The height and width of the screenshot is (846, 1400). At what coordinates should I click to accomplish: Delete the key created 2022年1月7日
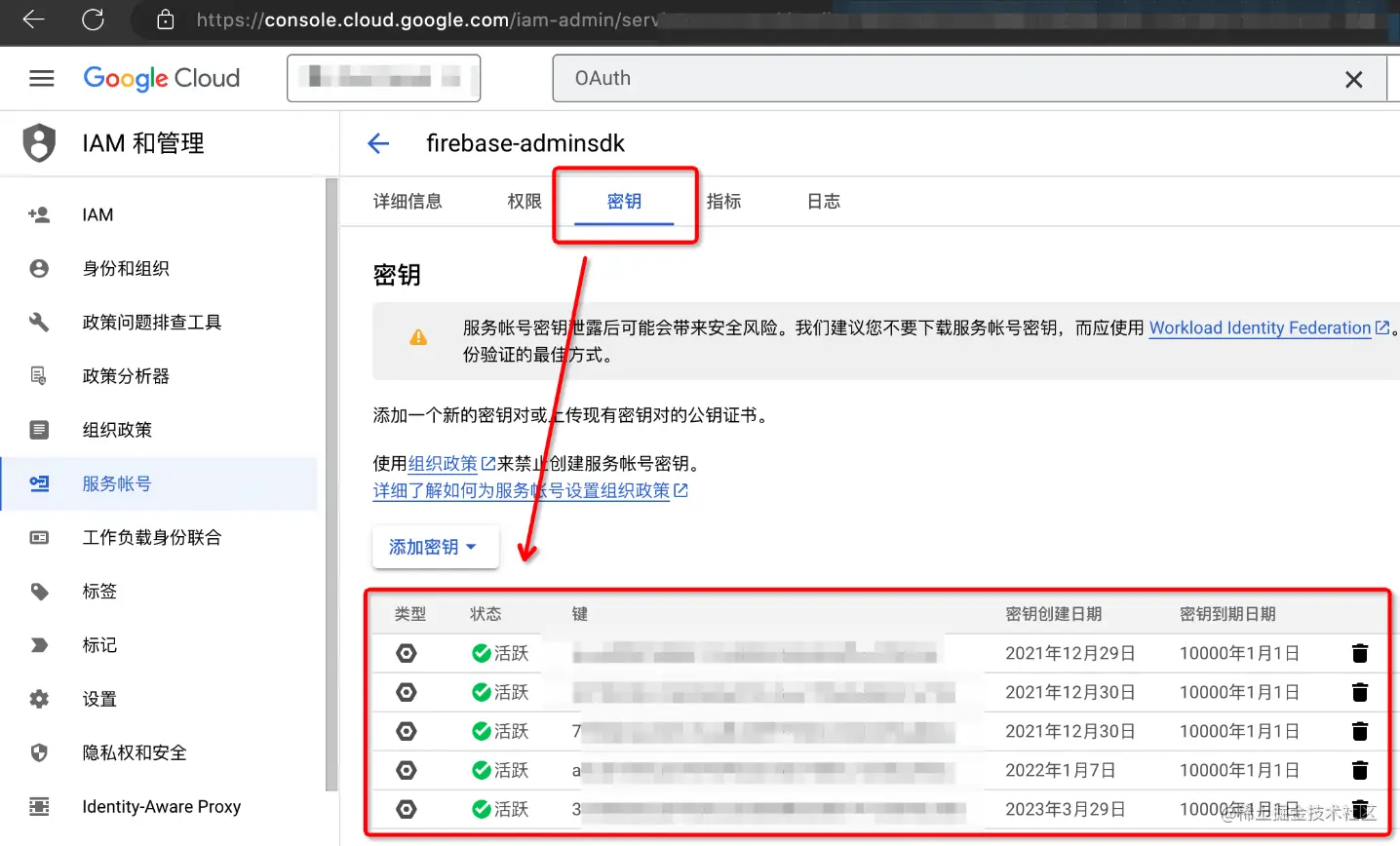point(1360,770)
